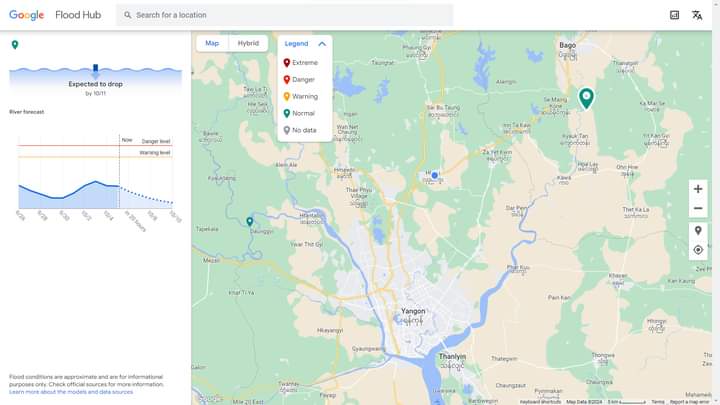The width and height of the screenshot is (720, 405).
Task: Open the language translate icon
Action: tap(697, 15)
